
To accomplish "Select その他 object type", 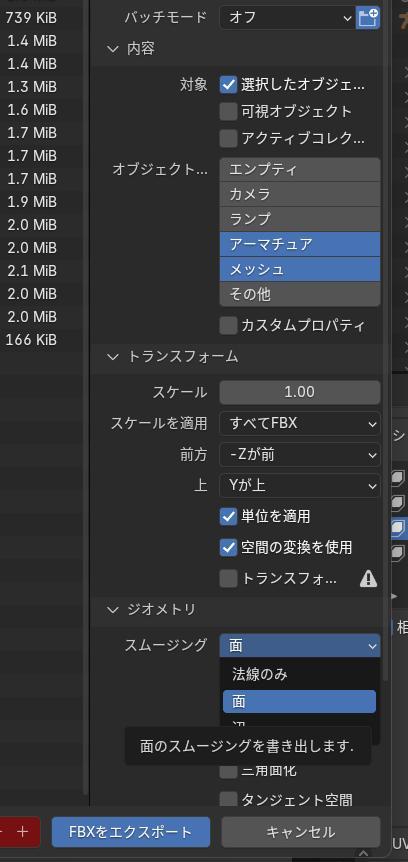I will click(x=300, y=294).
